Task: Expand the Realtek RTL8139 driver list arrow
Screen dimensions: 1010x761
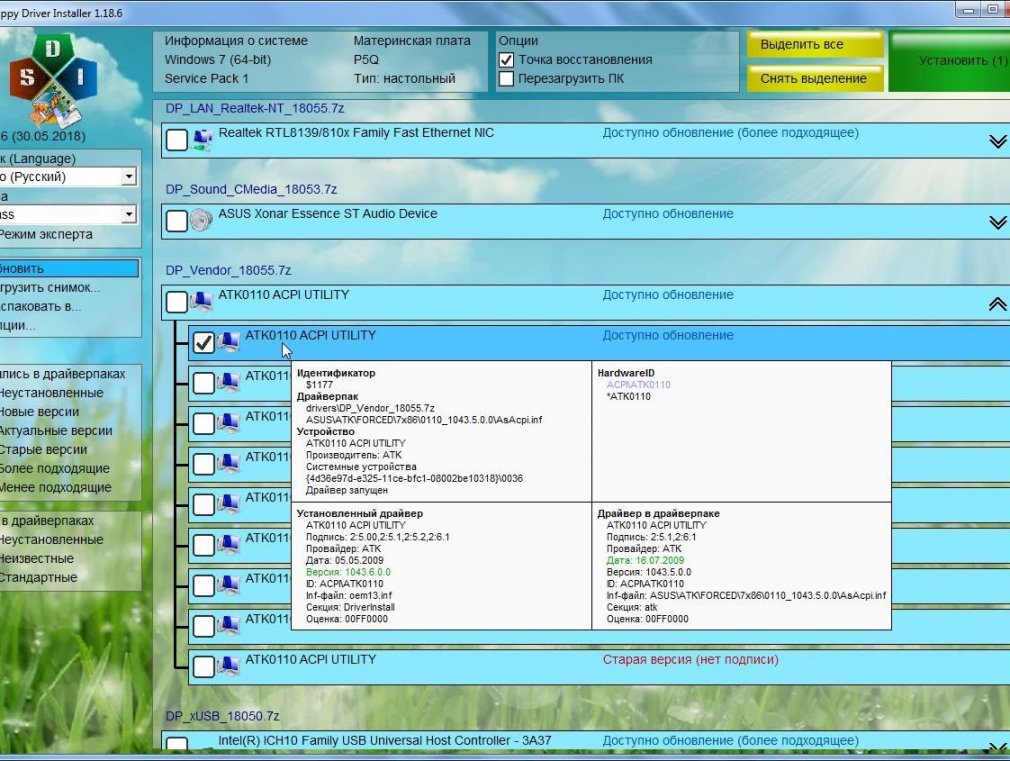Action: [x=997, y=141]
